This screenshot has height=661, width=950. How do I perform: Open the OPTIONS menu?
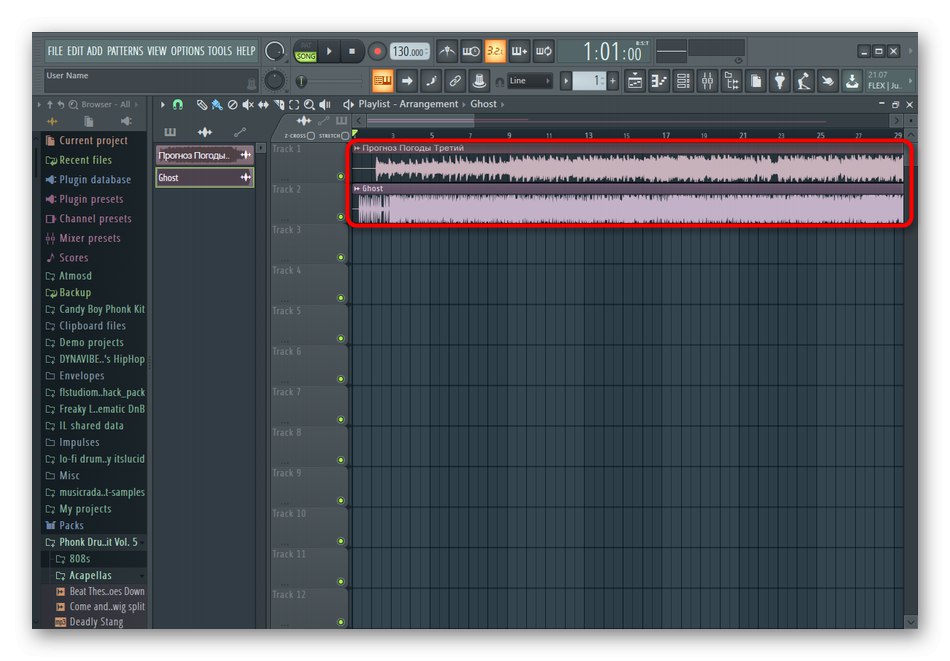click(187, 51)
